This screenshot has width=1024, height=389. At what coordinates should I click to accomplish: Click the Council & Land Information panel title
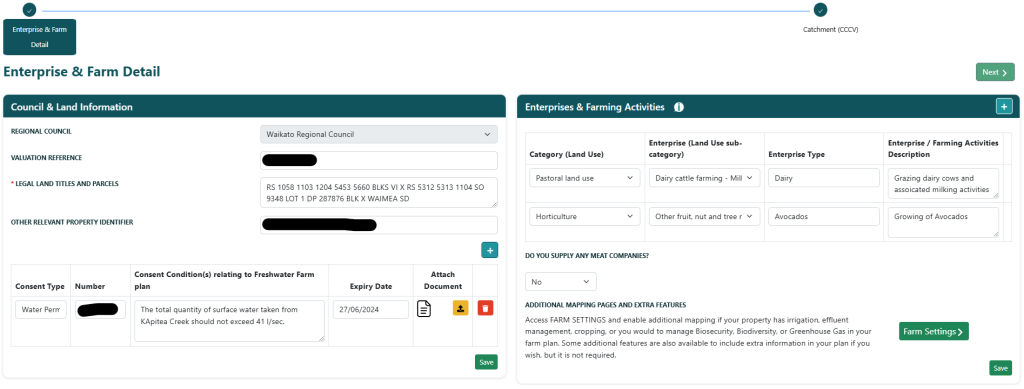click(72, 107)
